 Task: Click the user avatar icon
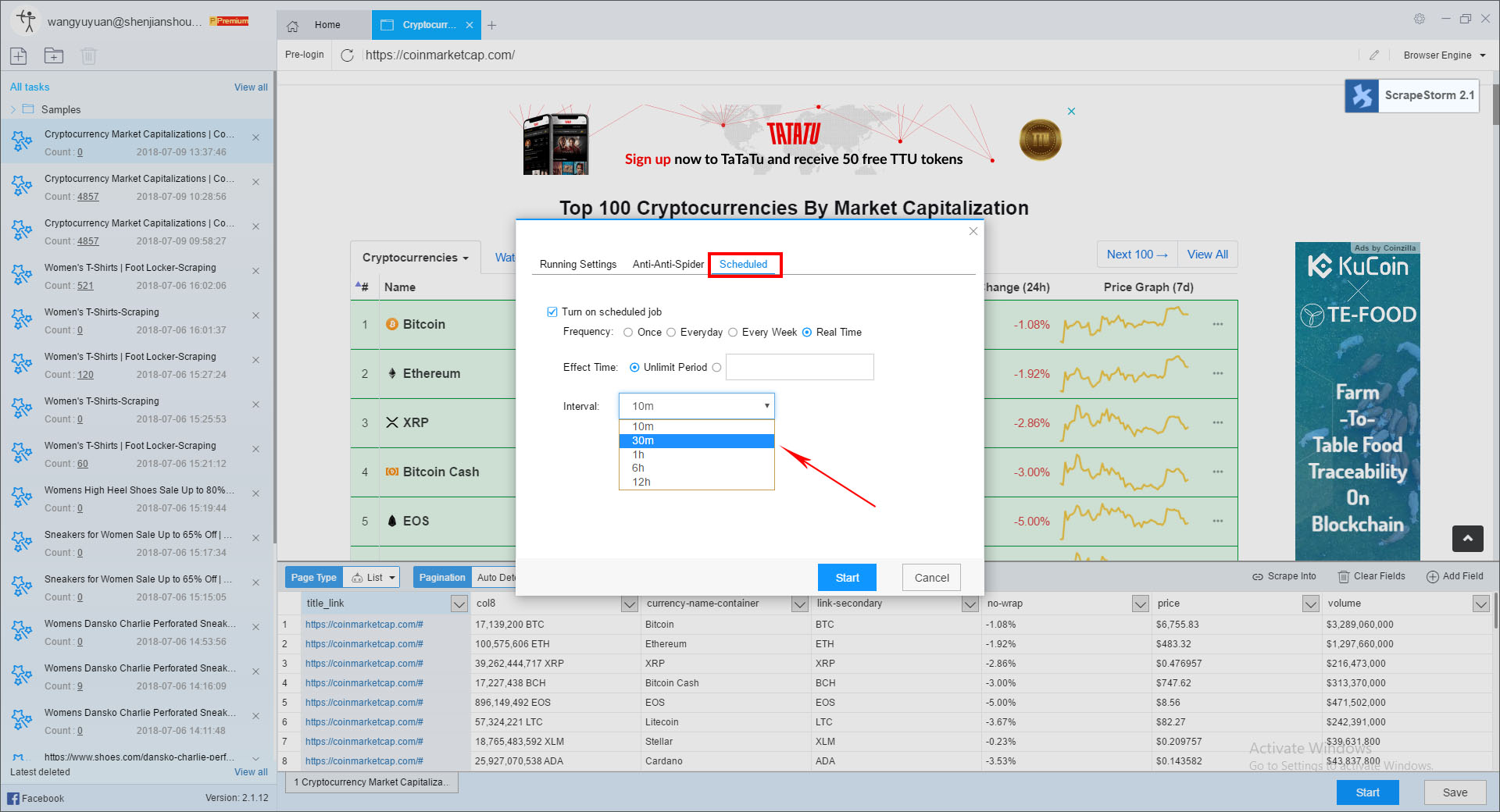click(x=27, y=21)
